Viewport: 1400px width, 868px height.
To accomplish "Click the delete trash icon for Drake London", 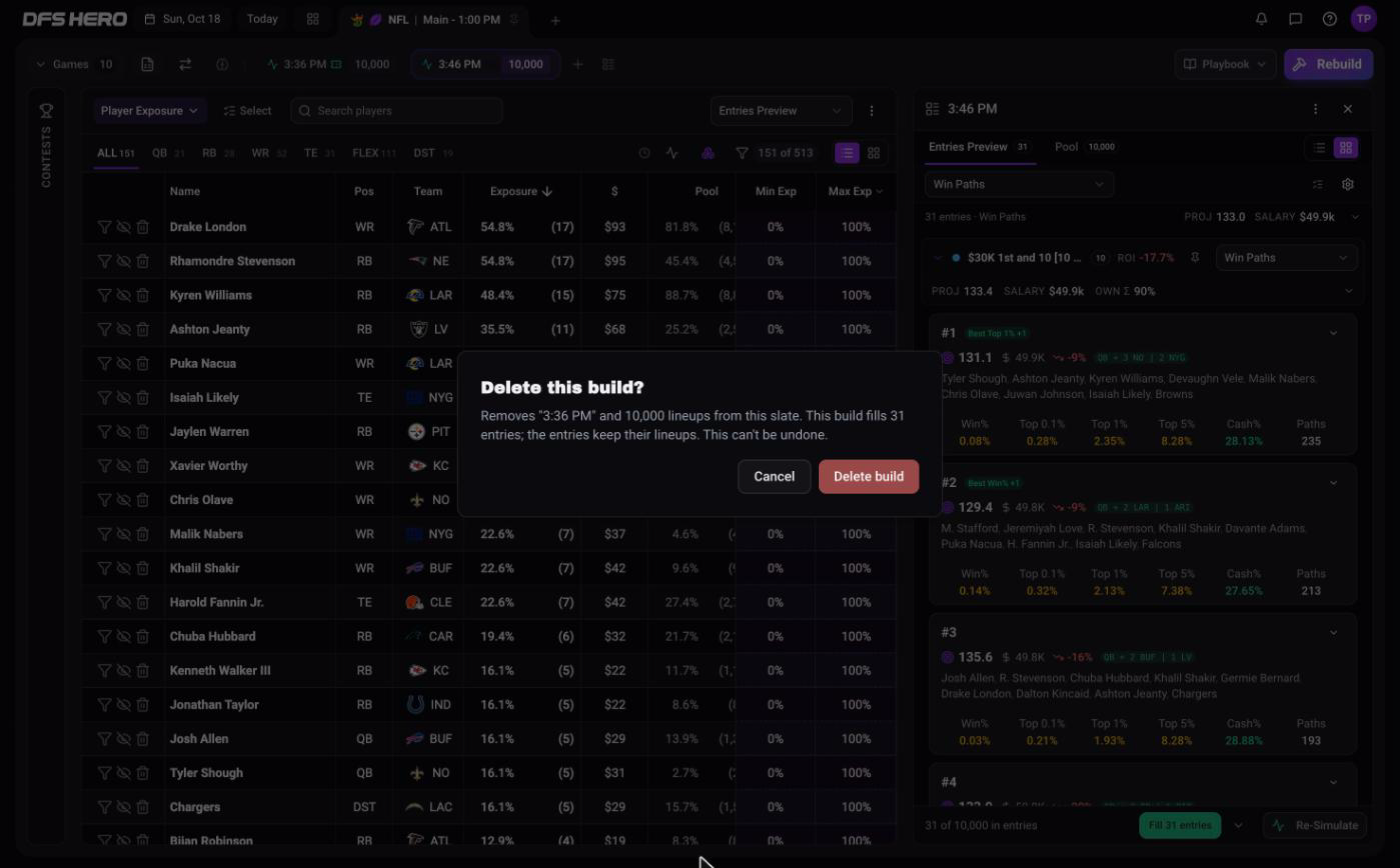I will coord(143,227).
